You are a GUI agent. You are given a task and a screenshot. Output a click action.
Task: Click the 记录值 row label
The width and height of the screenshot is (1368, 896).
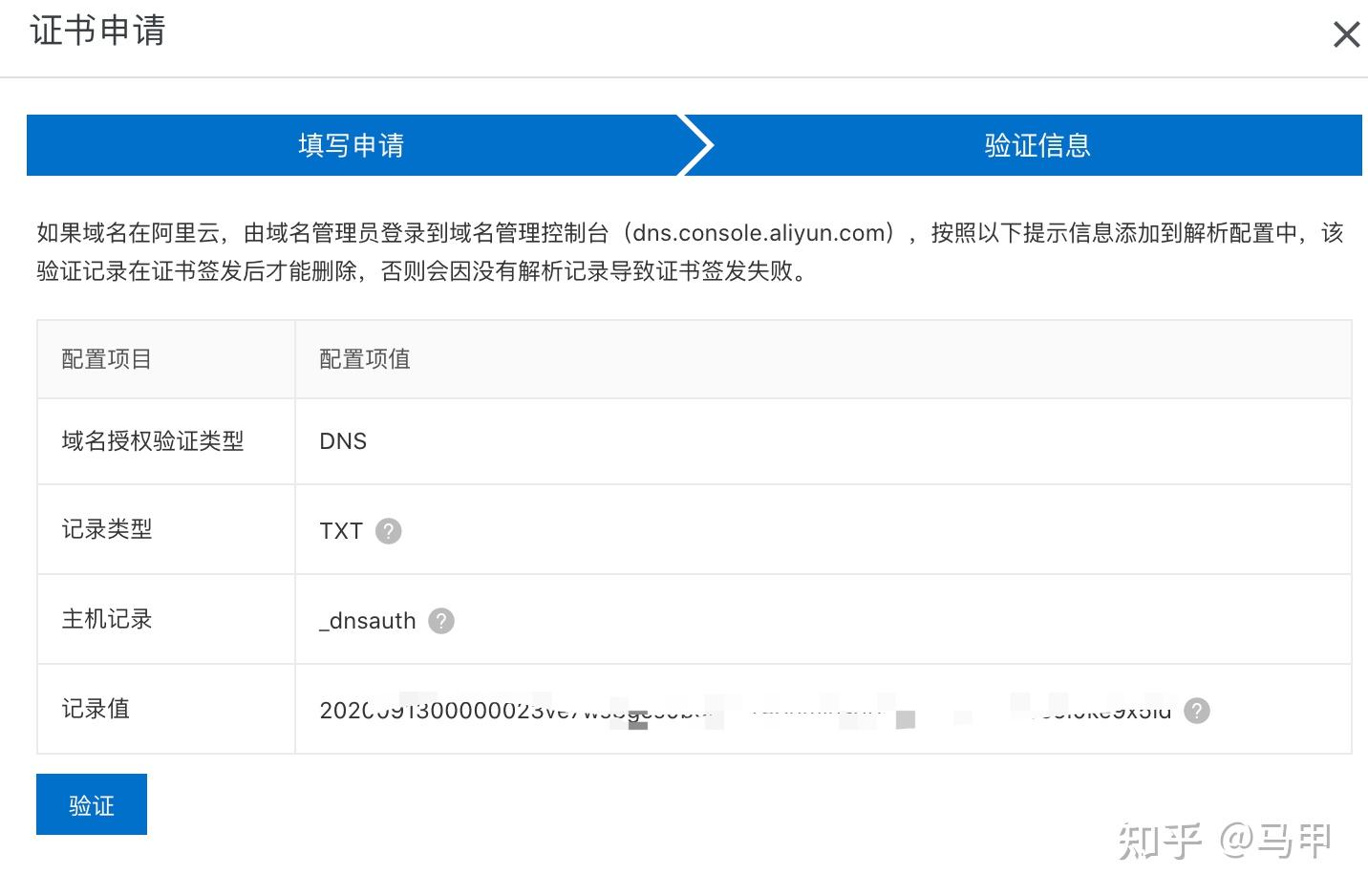tap(96, 709)
